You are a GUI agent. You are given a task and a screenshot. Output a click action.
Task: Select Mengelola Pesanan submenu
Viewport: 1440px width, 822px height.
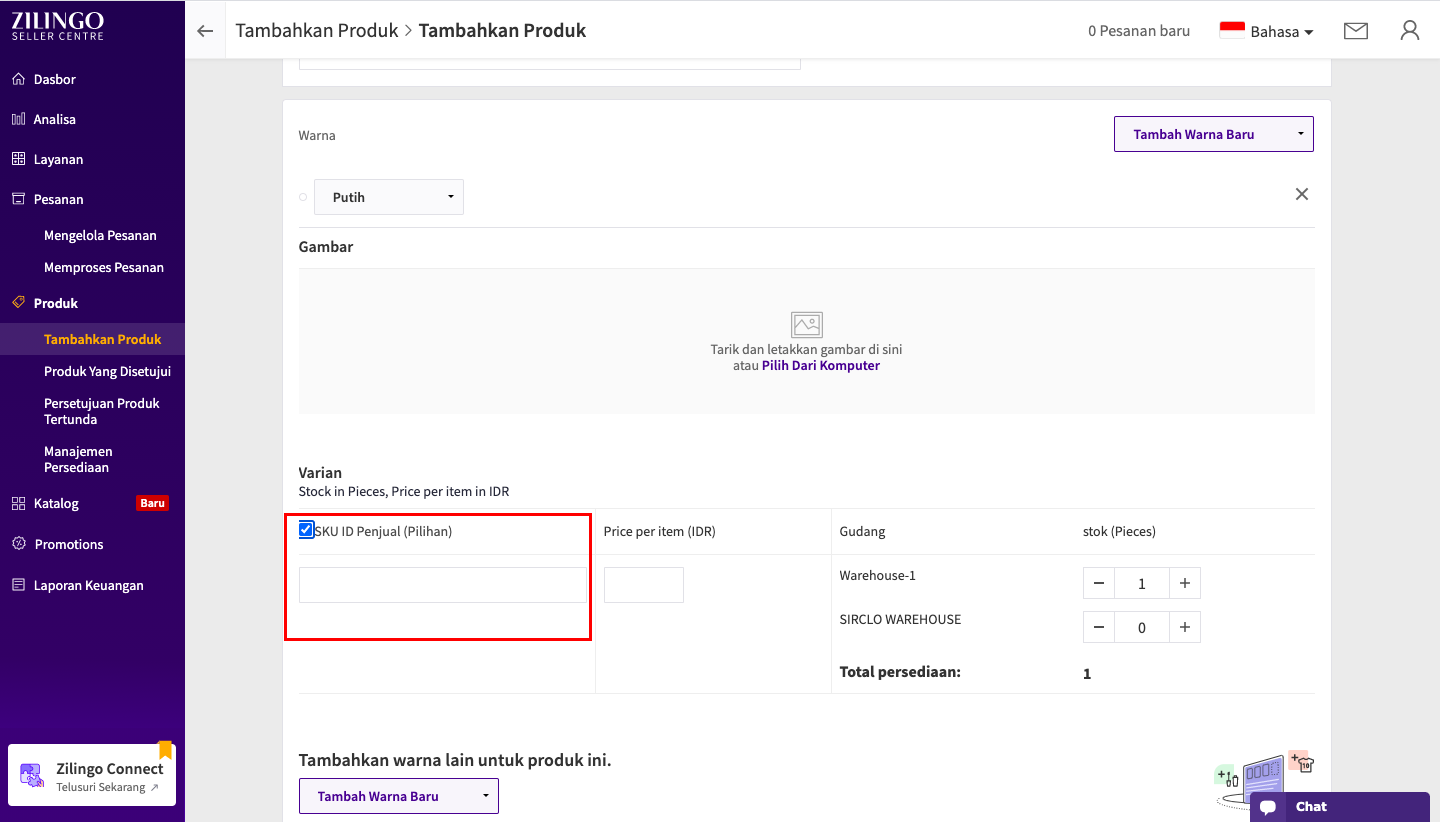100,235
